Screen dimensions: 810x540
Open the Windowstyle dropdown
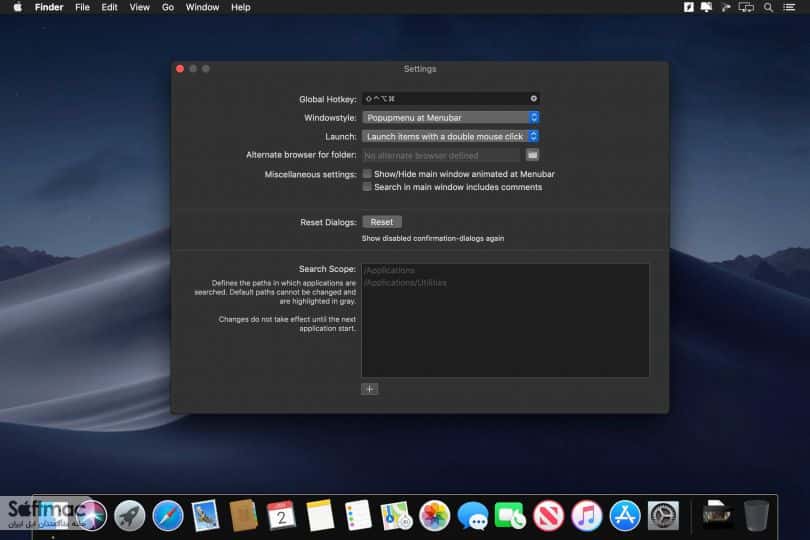tap(450, 117)
